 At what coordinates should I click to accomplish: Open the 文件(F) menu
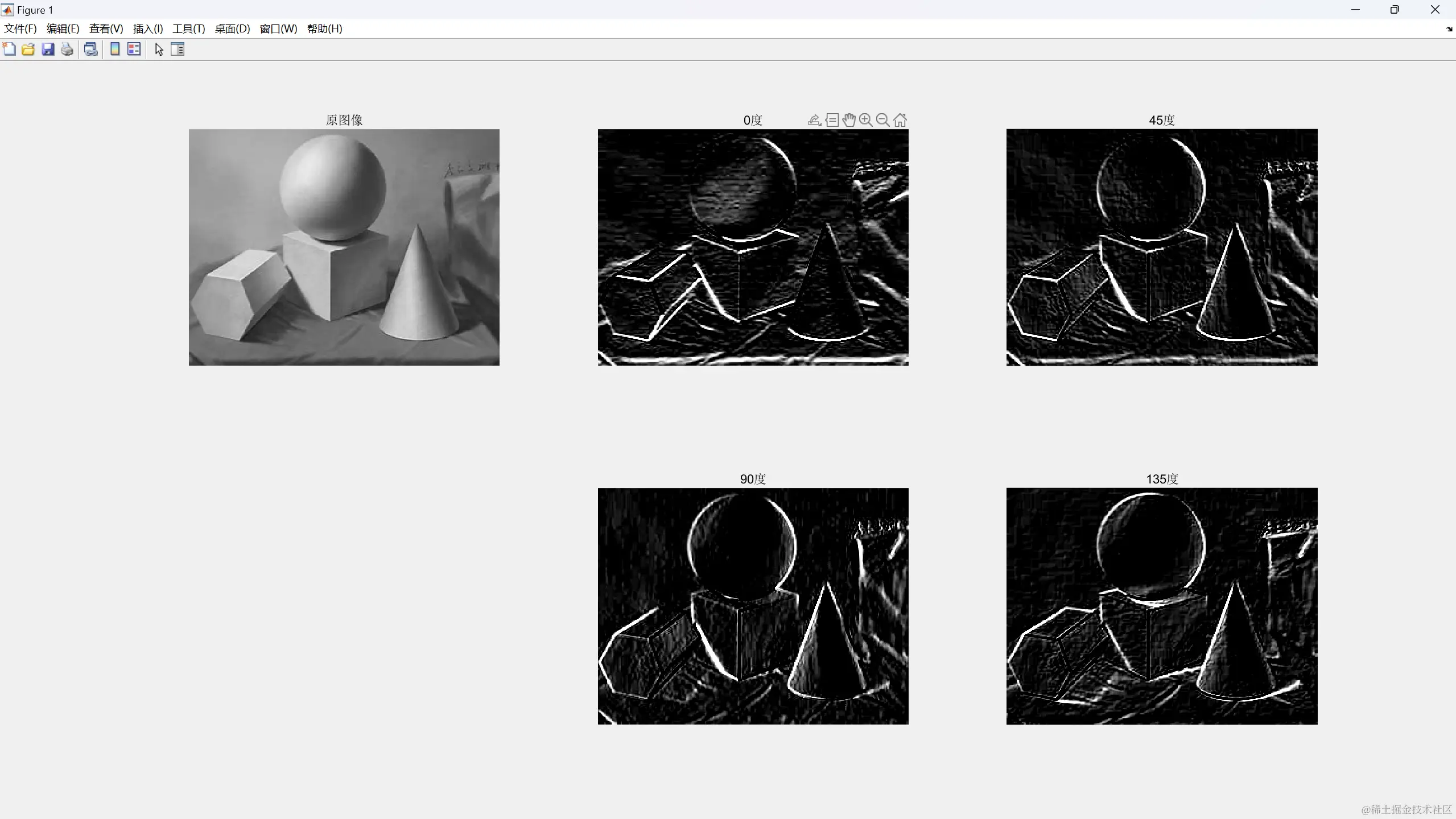[20, 29]
